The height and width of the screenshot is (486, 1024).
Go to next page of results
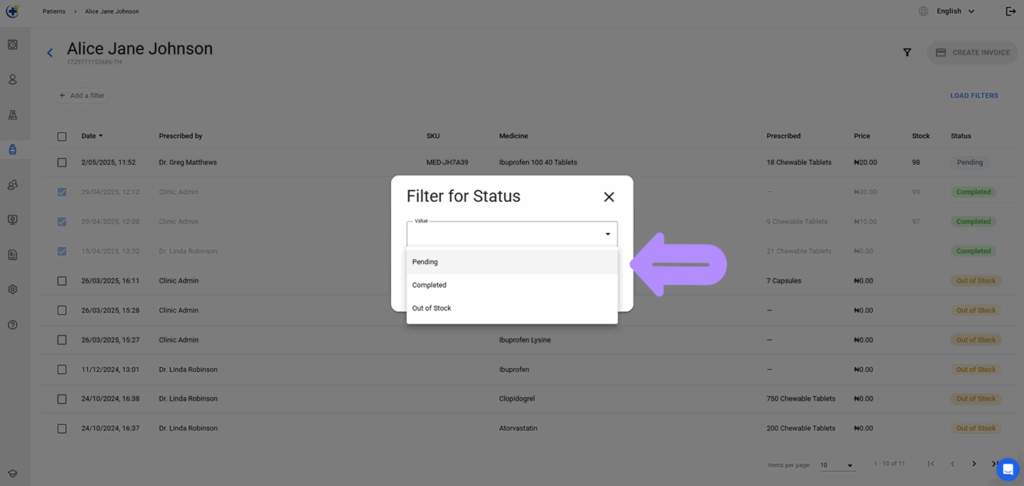[x=974, y=464]
